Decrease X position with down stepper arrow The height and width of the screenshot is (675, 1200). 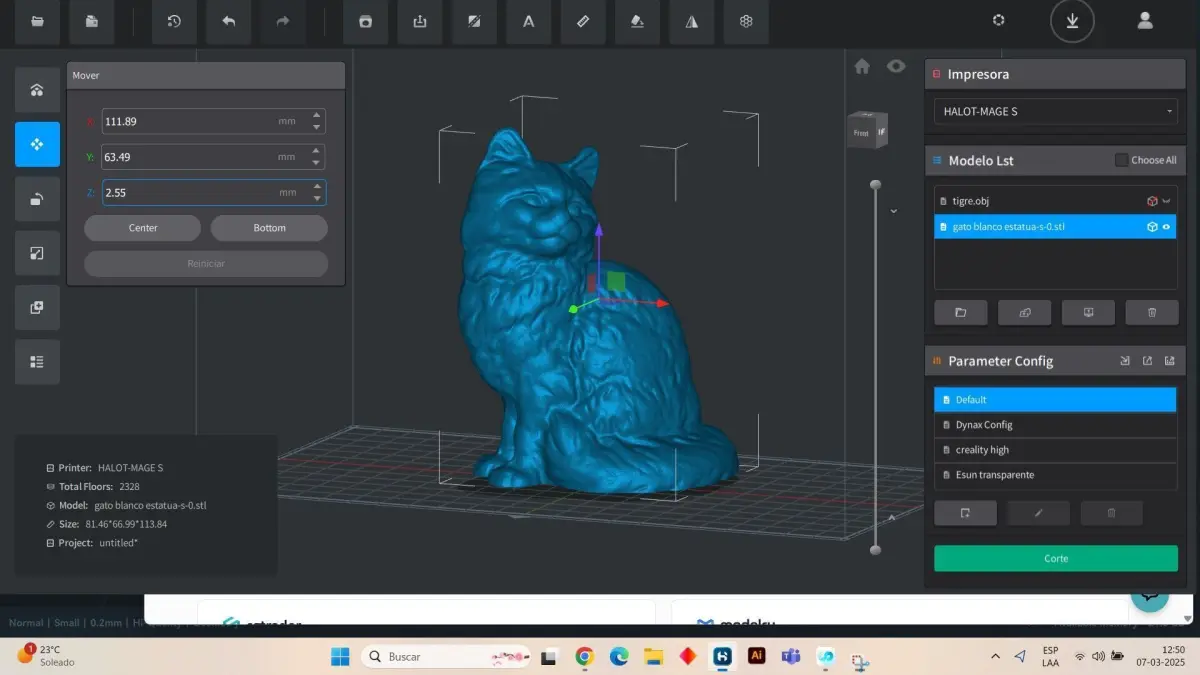(317, 127)
